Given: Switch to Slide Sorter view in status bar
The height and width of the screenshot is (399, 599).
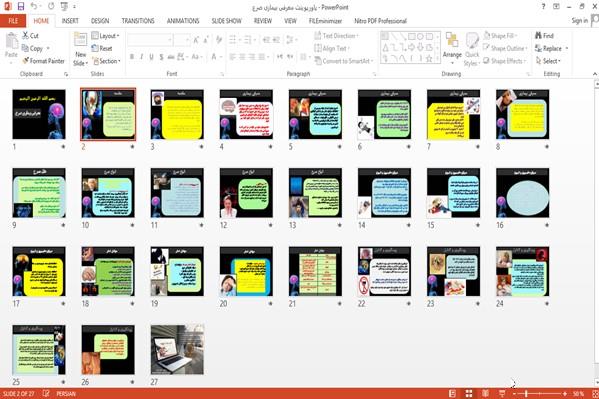Looking at the screenshot, I should pyautogui.click(x=469, y=393).
